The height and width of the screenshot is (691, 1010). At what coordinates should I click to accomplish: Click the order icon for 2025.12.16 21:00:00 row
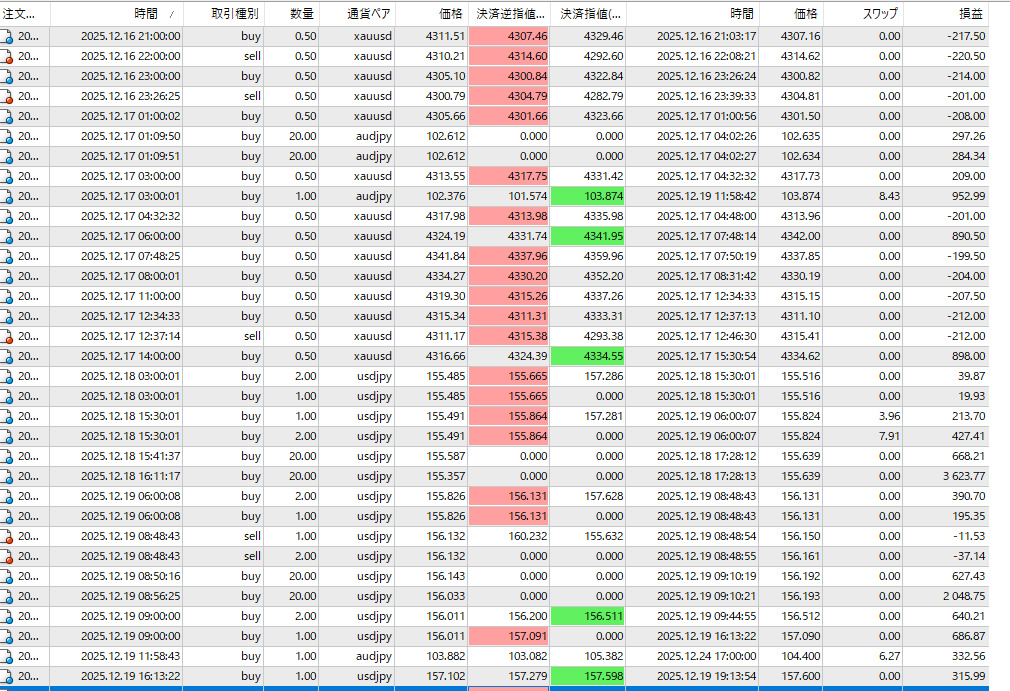6,37
